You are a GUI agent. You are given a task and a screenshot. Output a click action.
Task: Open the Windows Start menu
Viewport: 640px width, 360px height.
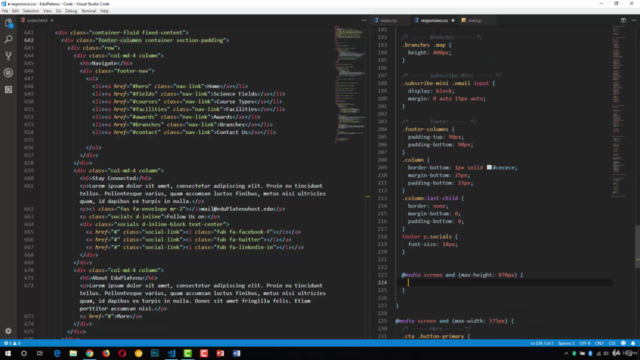pos(8,353)
